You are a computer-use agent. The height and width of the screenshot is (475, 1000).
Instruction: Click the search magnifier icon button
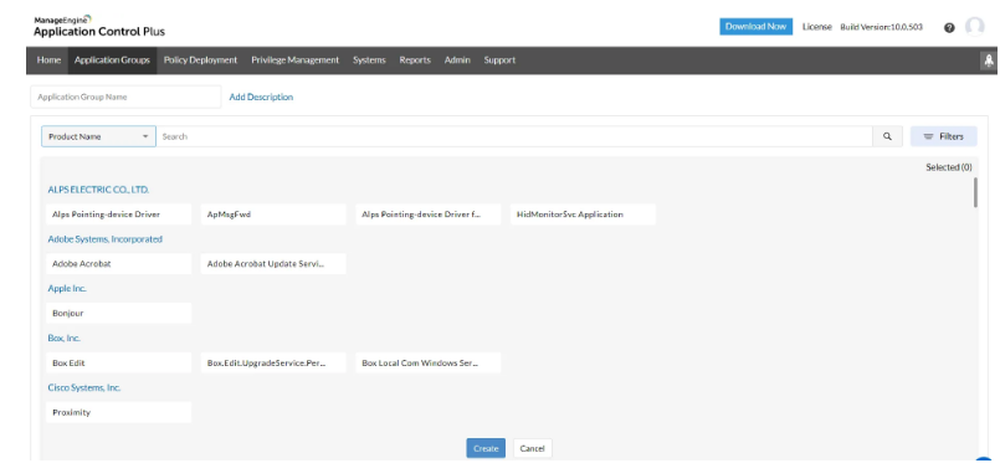(x=887, y=136)
